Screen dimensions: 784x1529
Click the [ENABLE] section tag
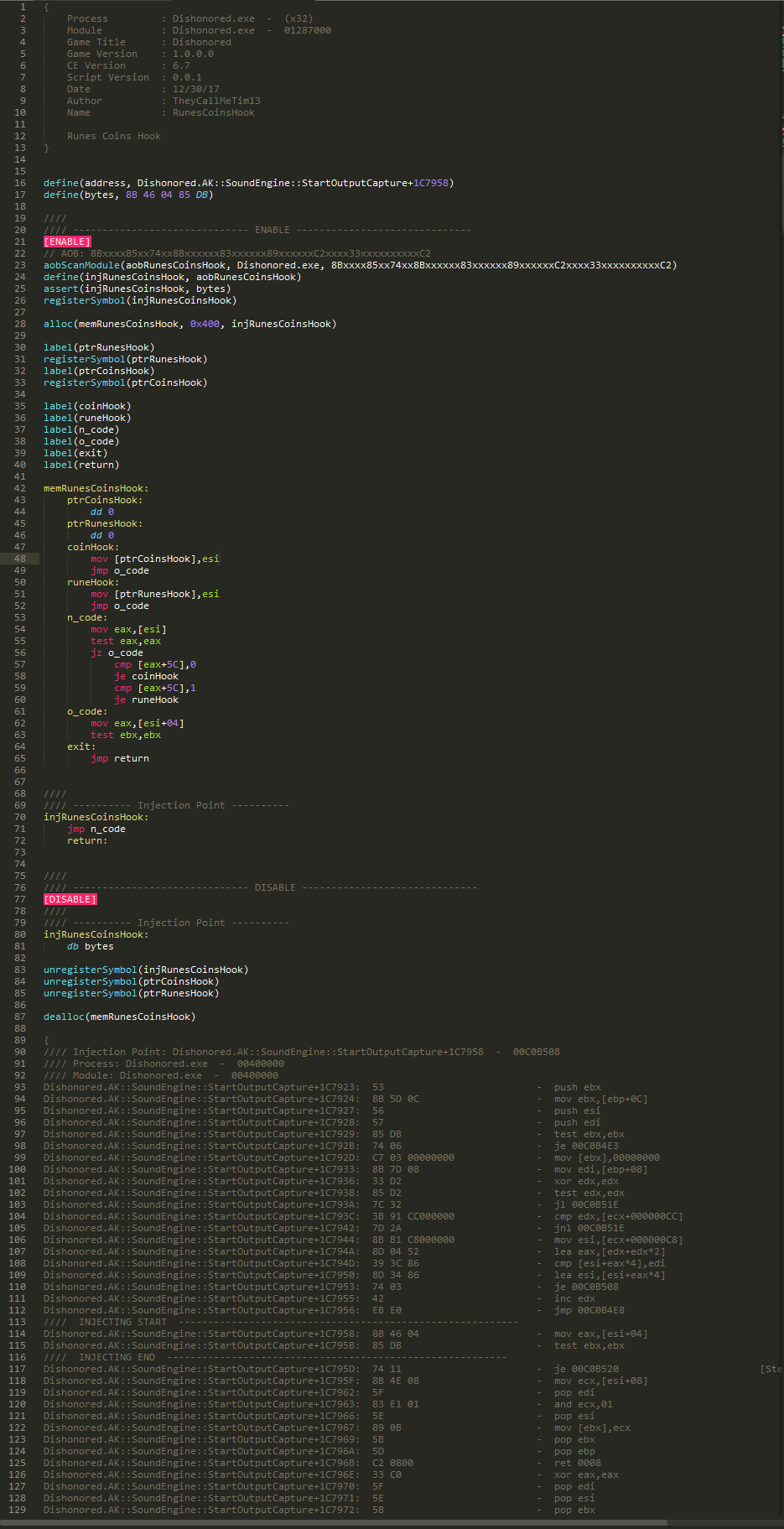click(x=67, y=242)
